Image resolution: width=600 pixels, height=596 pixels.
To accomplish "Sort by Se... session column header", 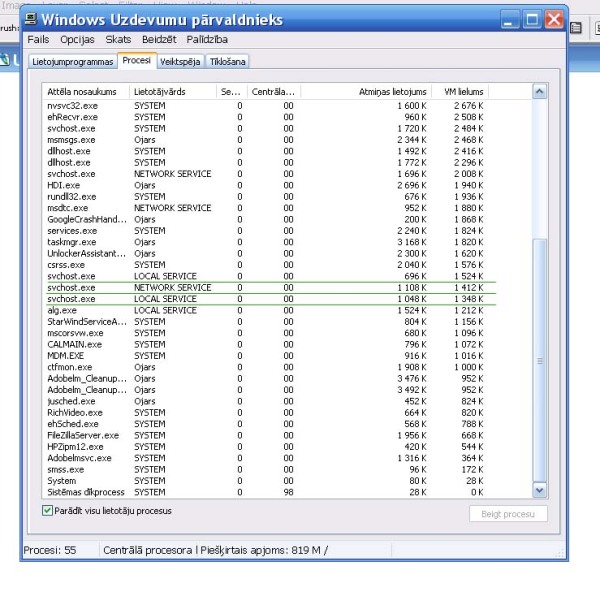I will [232, 92].
